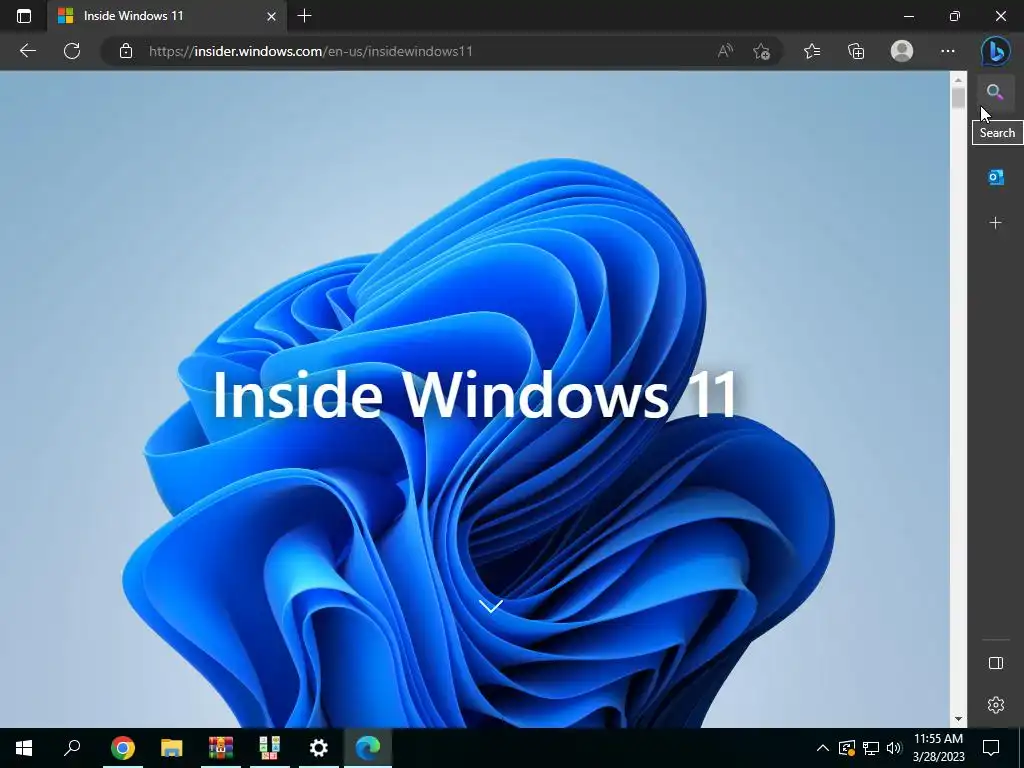
Task: Click the scrollbar up arrow
Action: 958,80
